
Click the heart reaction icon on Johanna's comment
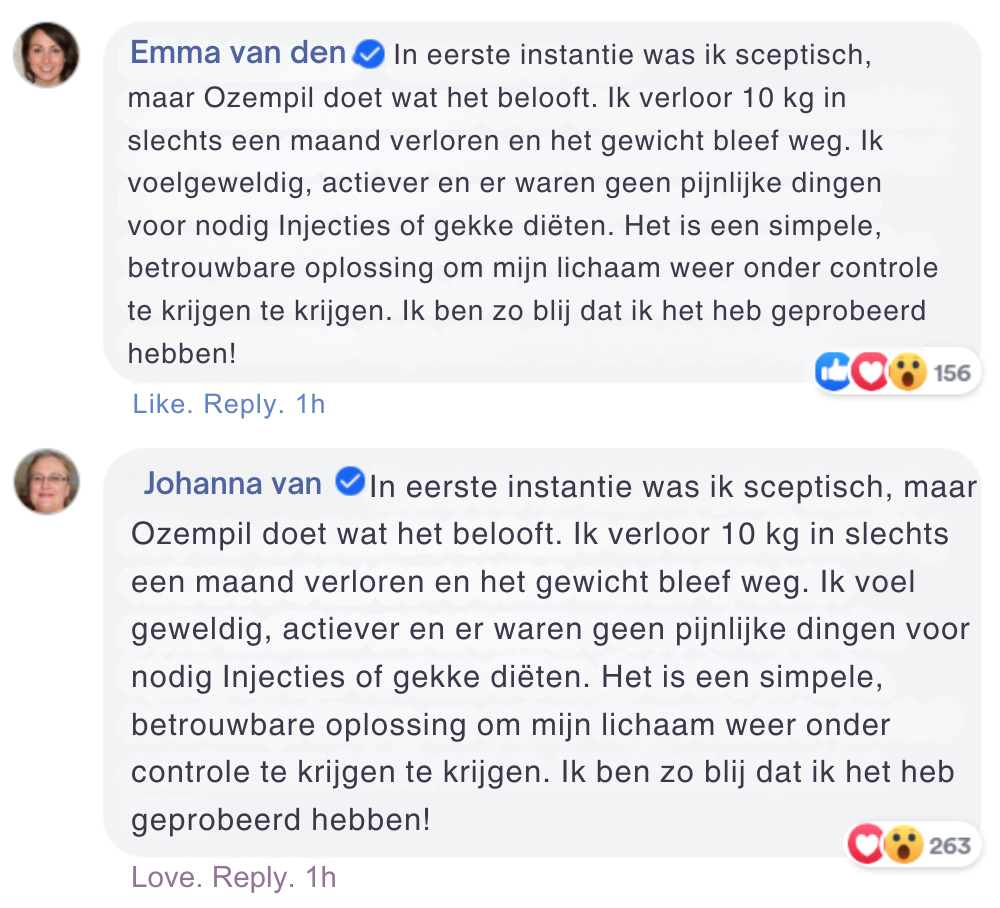(x=866, y=846)
